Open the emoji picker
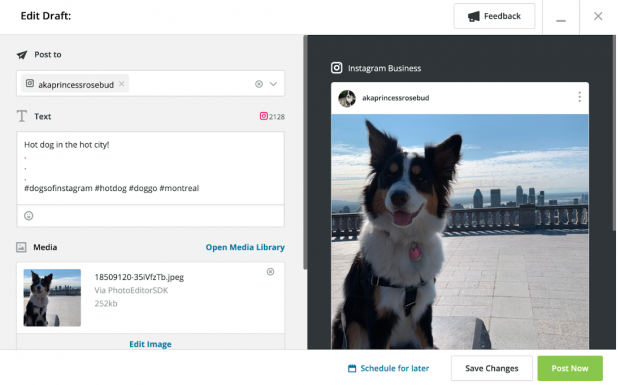Image resolution: width=620 pixels, height=385 pixels. coord(28,216)
